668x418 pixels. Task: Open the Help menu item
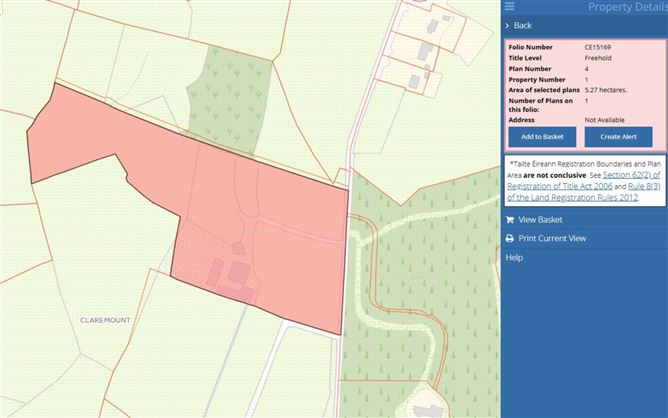pyautogui.click(x=514, y=258)
